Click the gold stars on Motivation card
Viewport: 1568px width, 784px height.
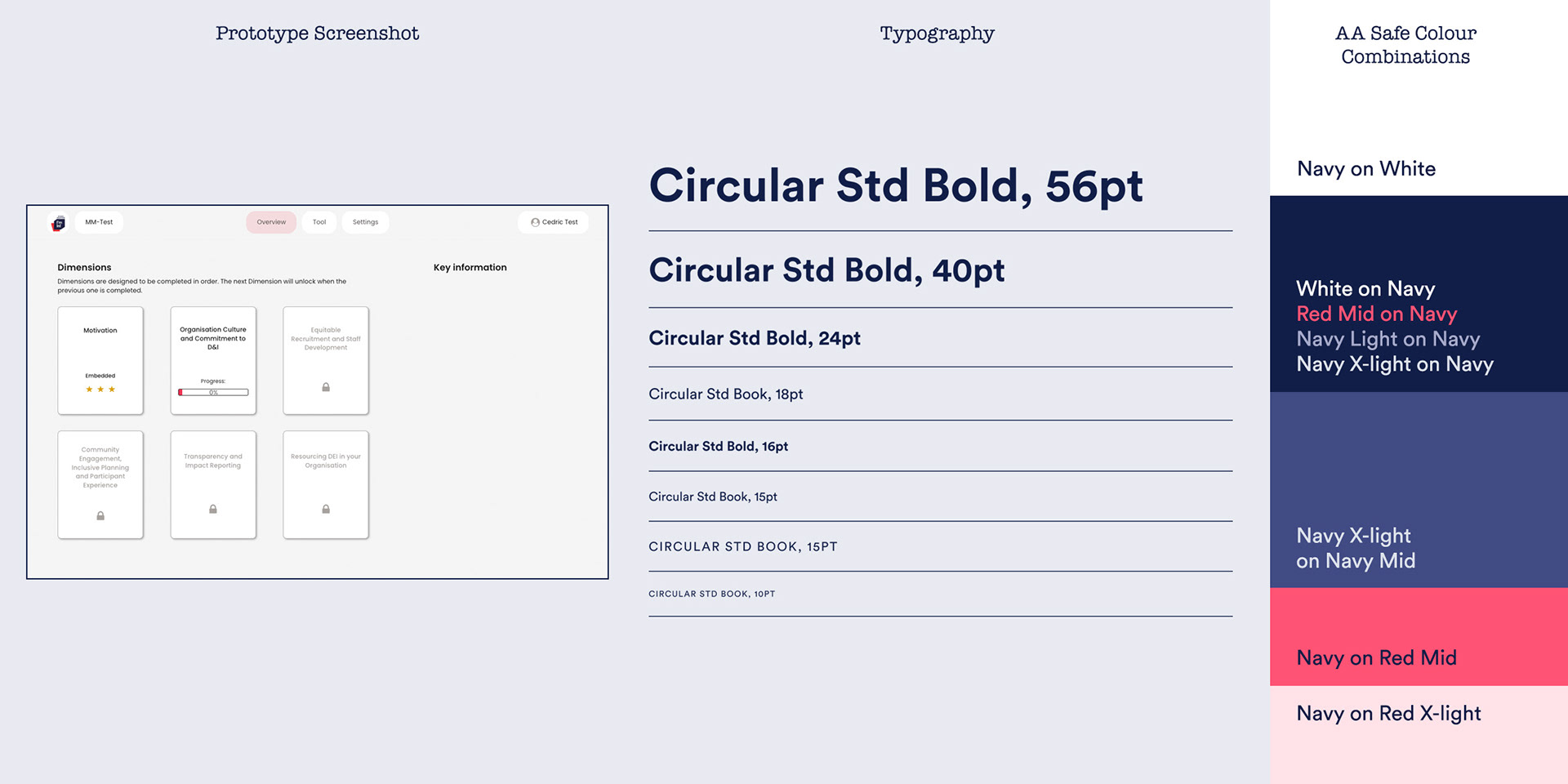100,390
